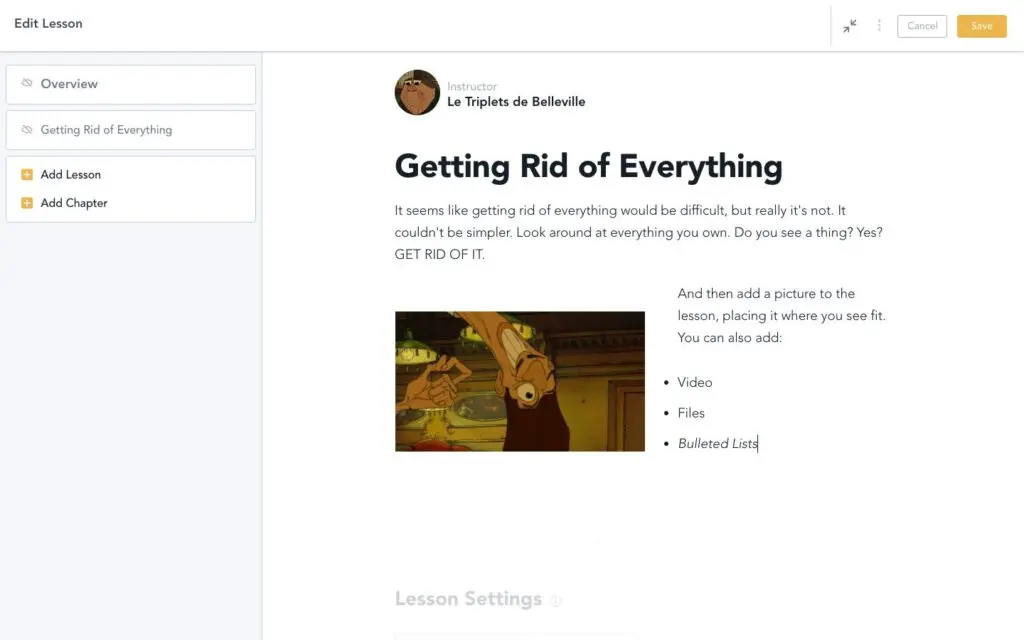Click the instructor name Le Triplets de Belleville
Viewport: 1024px width, 640px height.
pos(516,102)
